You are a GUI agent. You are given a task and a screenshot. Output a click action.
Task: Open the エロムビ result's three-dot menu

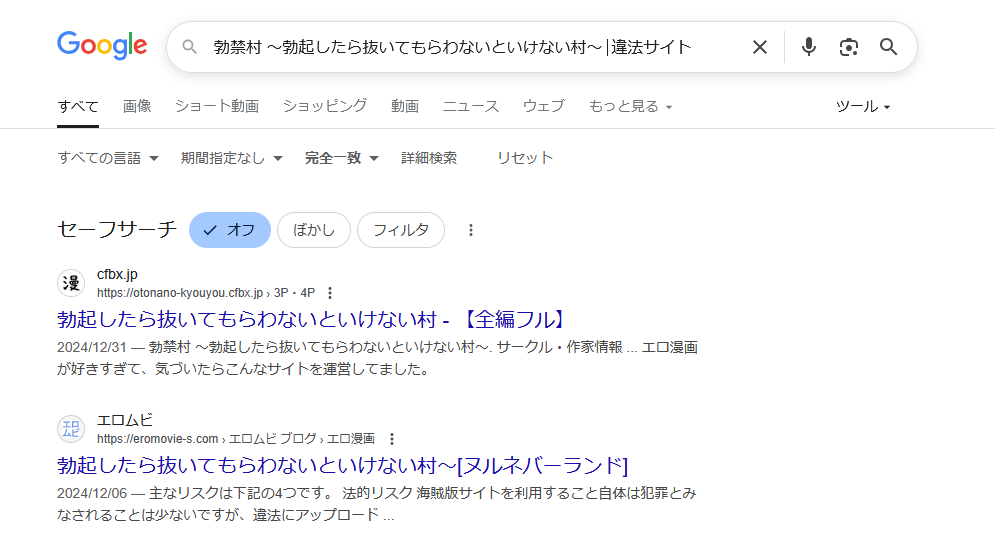pos(392,439)
